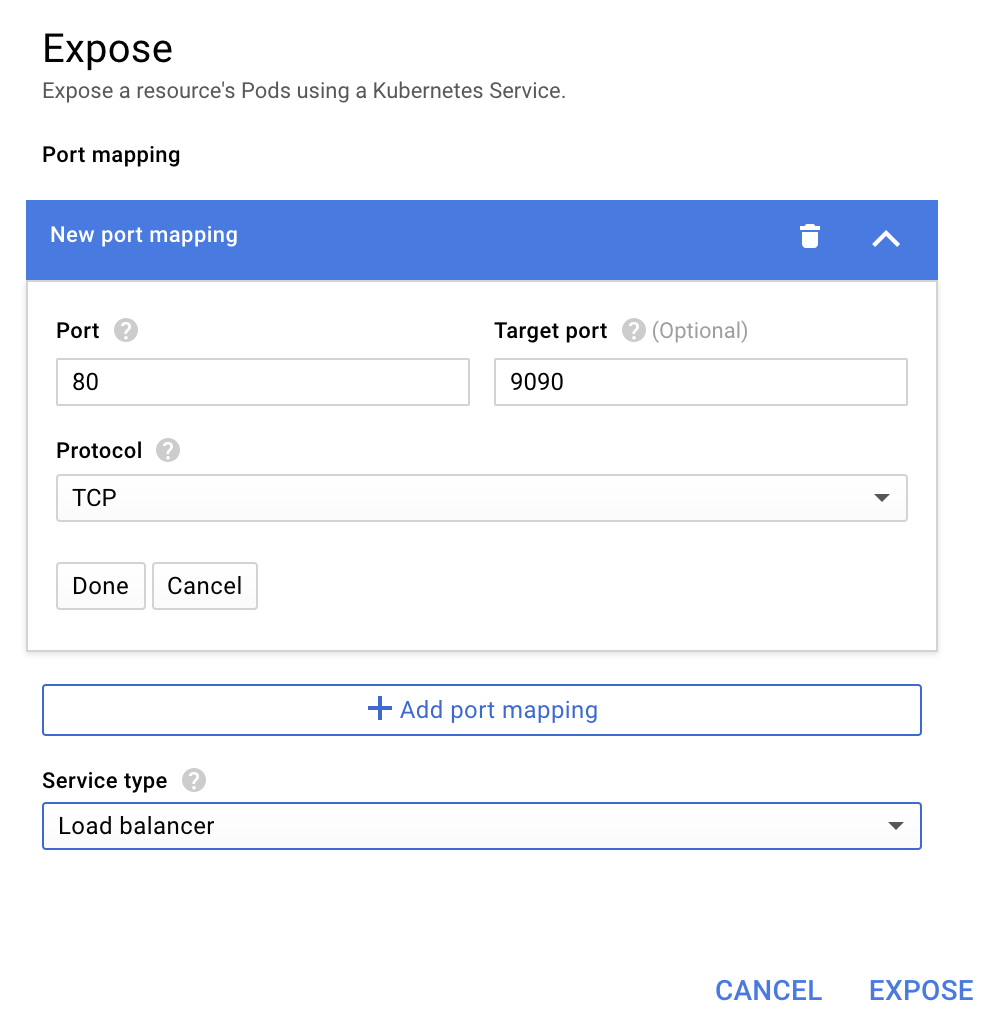Open the Service type Load balancer dropdown
The height and width of the screenshot is (1036, 1008).
pos(480,826)
